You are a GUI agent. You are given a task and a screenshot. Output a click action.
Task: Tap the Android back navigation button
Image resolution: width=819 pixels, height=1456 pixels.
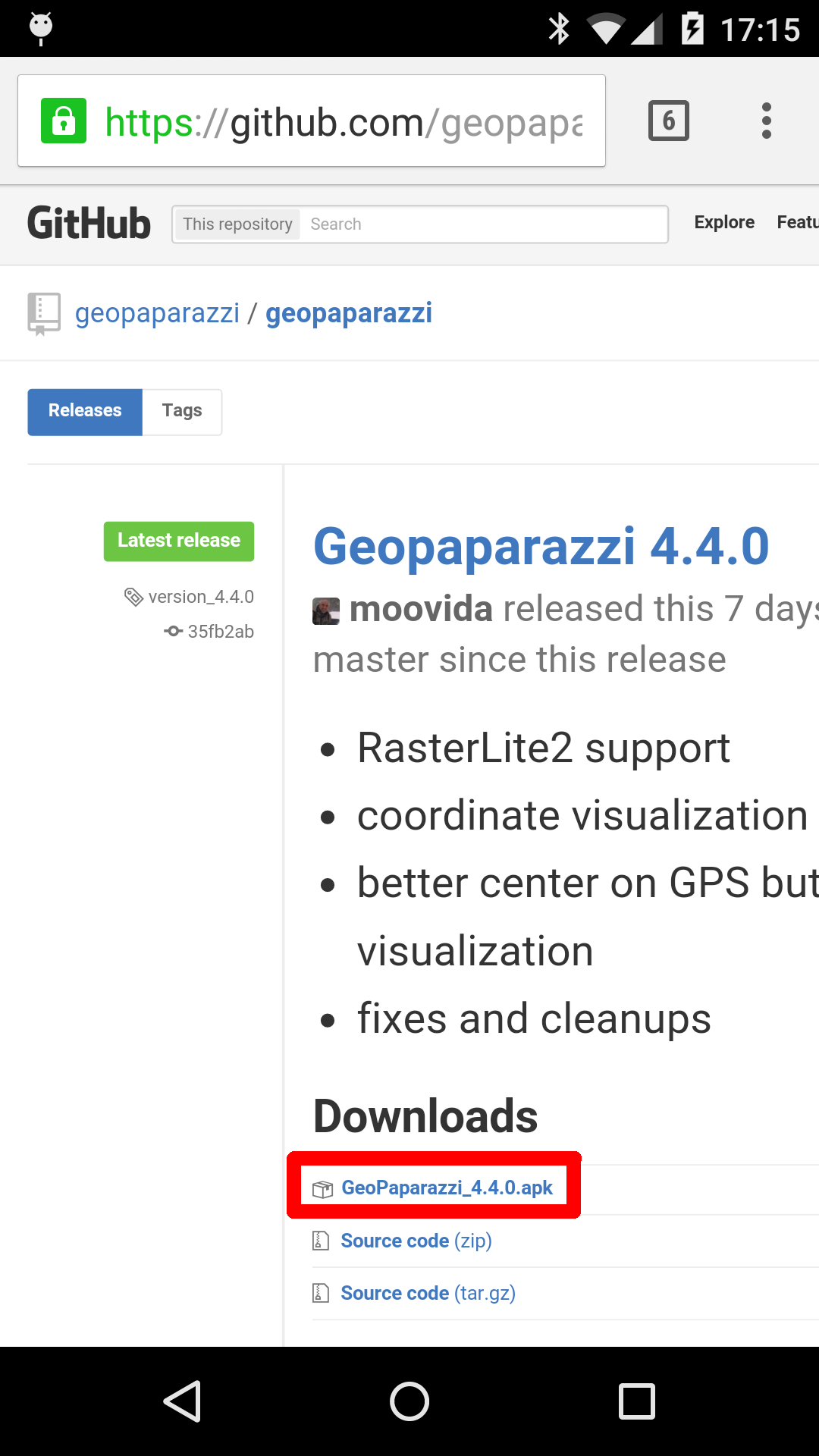[x=182, y=1401]
